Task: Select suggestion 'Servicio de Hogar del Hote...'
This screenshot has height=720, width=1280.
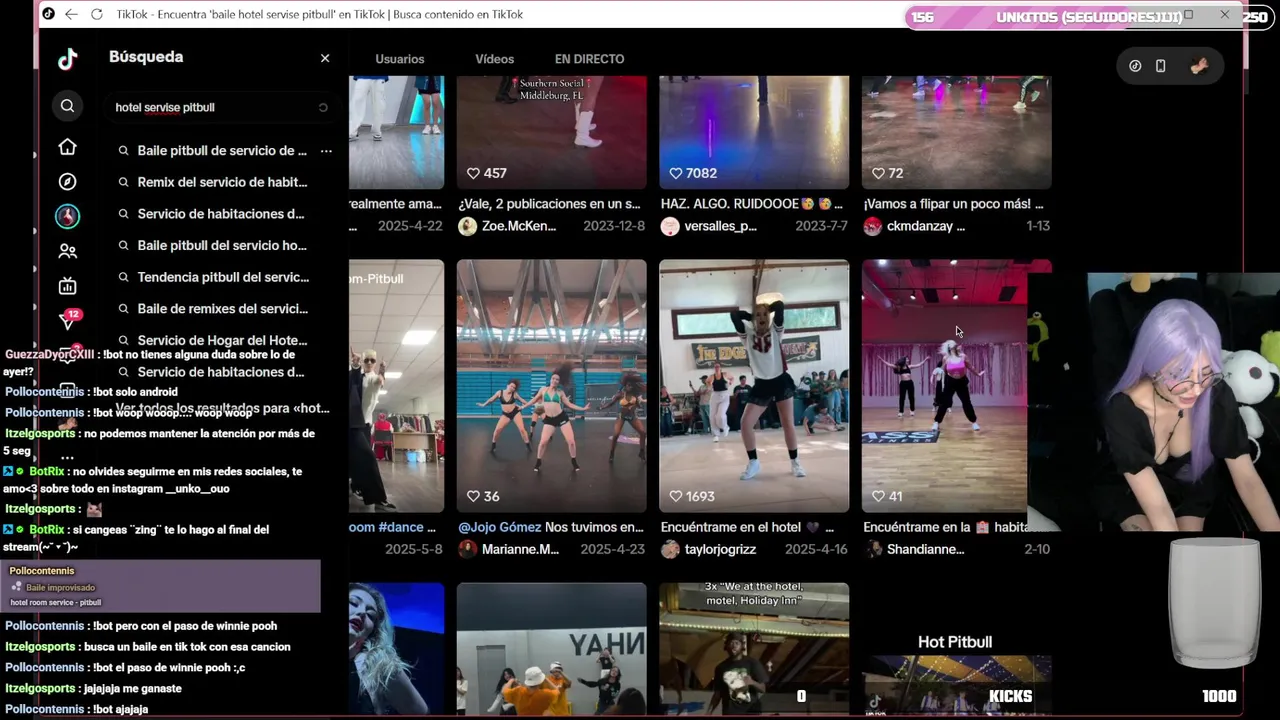Action: tap(222, 340)
